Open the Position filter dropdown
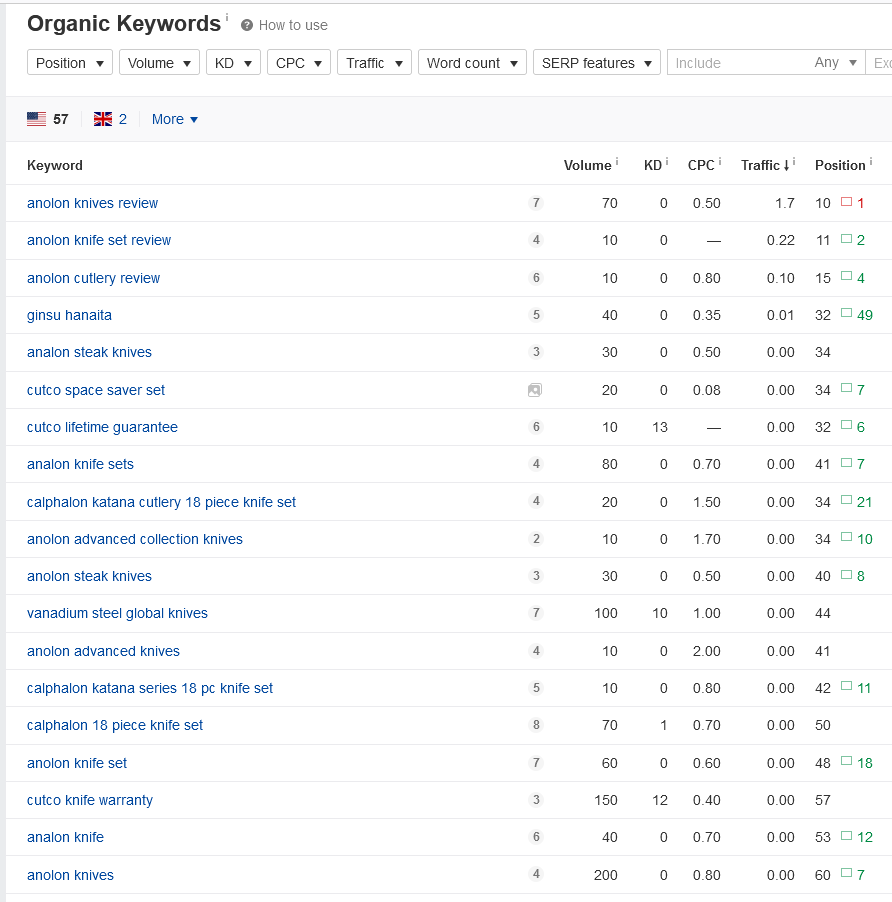The height and width of the screenshot is (902, 892). [x=70, y=63]
